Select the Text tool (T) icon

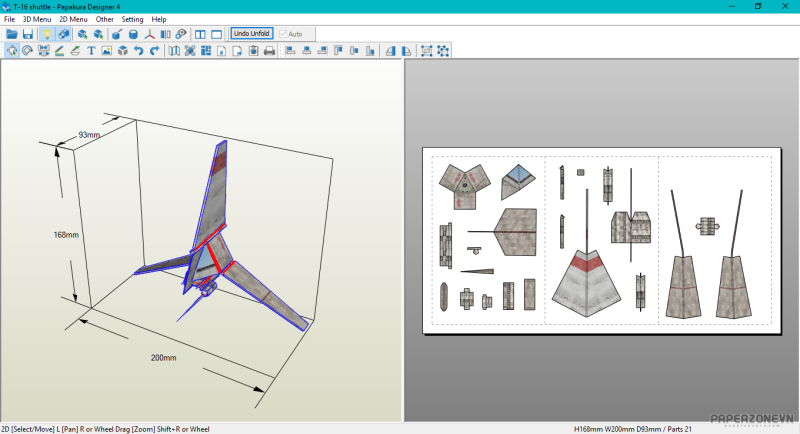(x=91, y=51)
